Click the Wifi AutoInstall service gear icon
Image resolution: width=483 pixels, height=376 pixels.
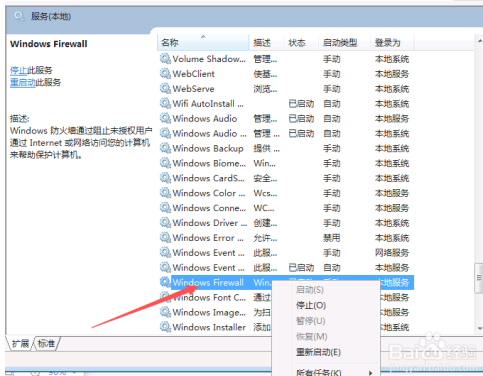(x=165, y=103)
